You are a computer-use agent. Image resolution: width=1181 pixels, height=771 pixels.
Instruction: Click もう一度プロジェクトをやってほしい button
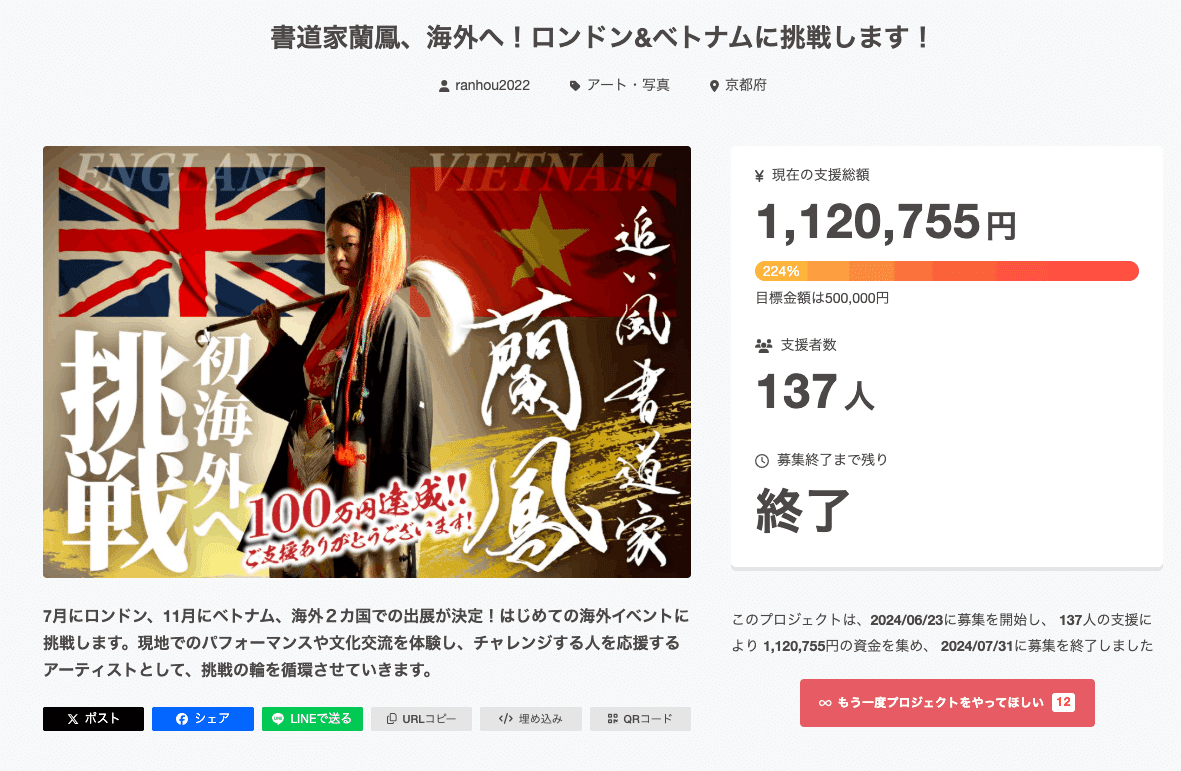[947, 702]
